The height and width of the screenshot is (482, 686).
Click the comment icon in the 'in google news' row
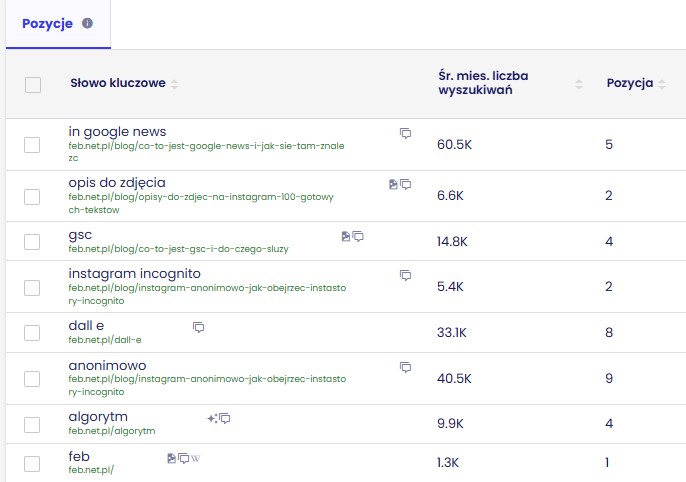405,133
